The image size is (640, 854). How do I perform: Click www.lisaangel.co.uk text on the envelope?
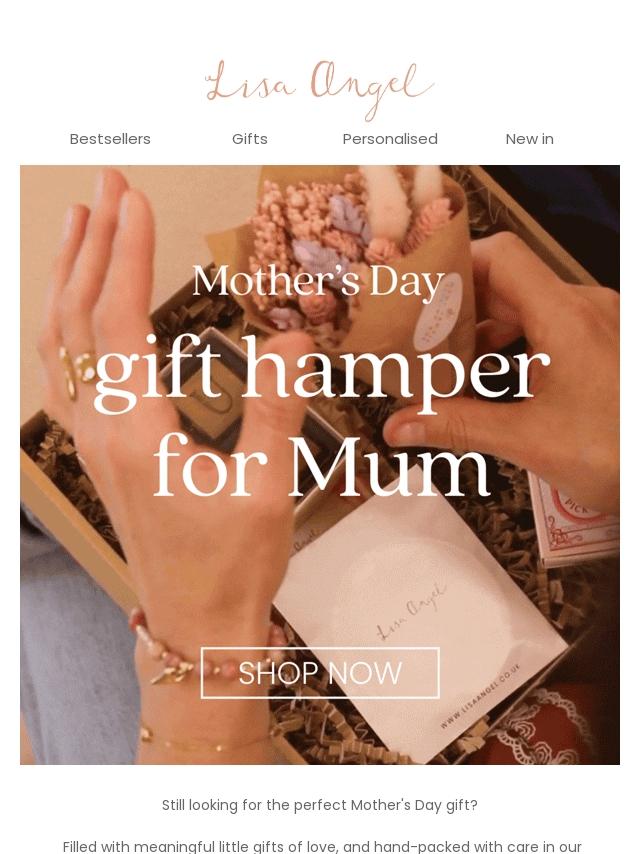[480, 696]
